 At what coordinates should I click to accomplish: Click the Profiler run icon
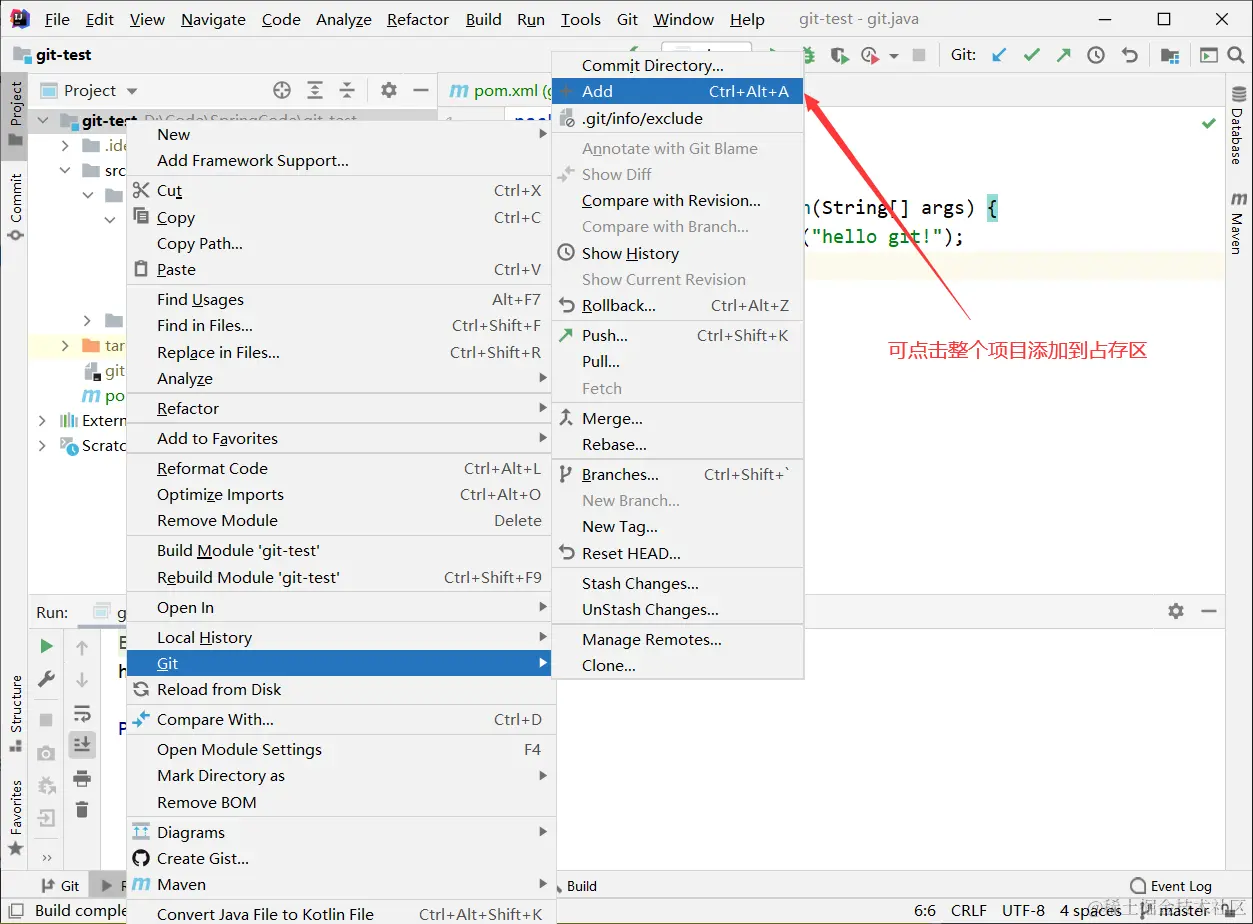tap(870, 55)
